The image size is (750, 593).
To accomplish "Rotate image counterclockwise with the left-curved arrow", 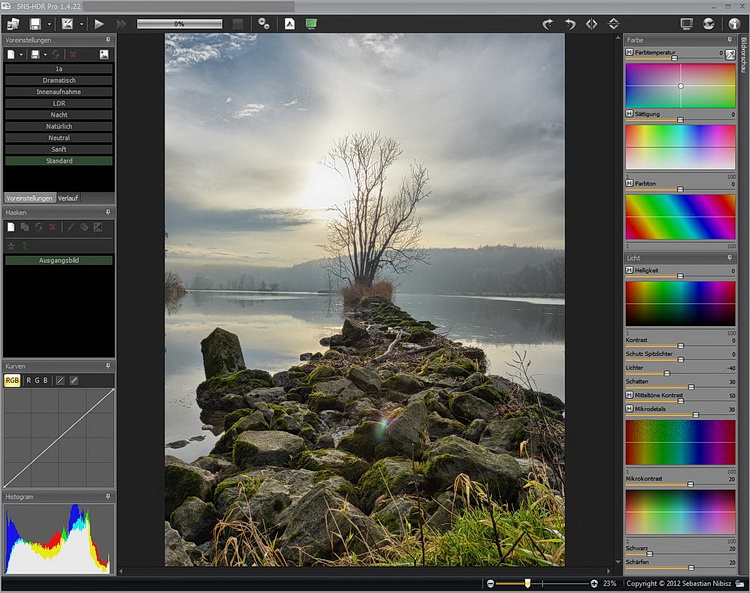I will pyautogui.click(x=570, y=24).
